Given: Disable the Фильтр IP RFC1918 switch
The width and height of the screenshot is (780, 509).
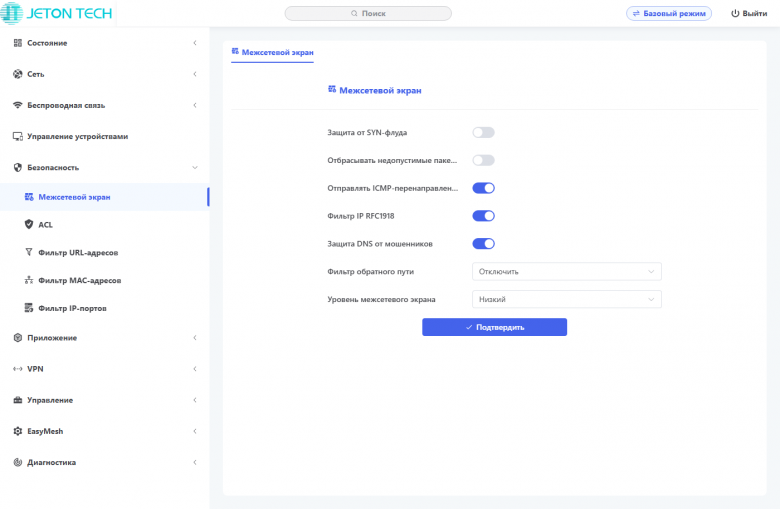Looking at the screenshot, I should [483, 215].
